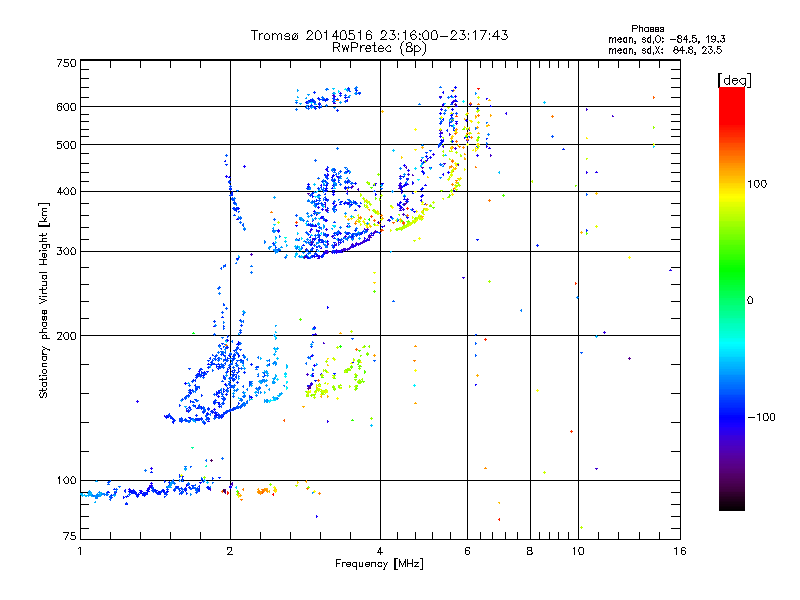Click y-axis tick label '400'
This screenshot has width=800, height=600.
pos(66,191)
